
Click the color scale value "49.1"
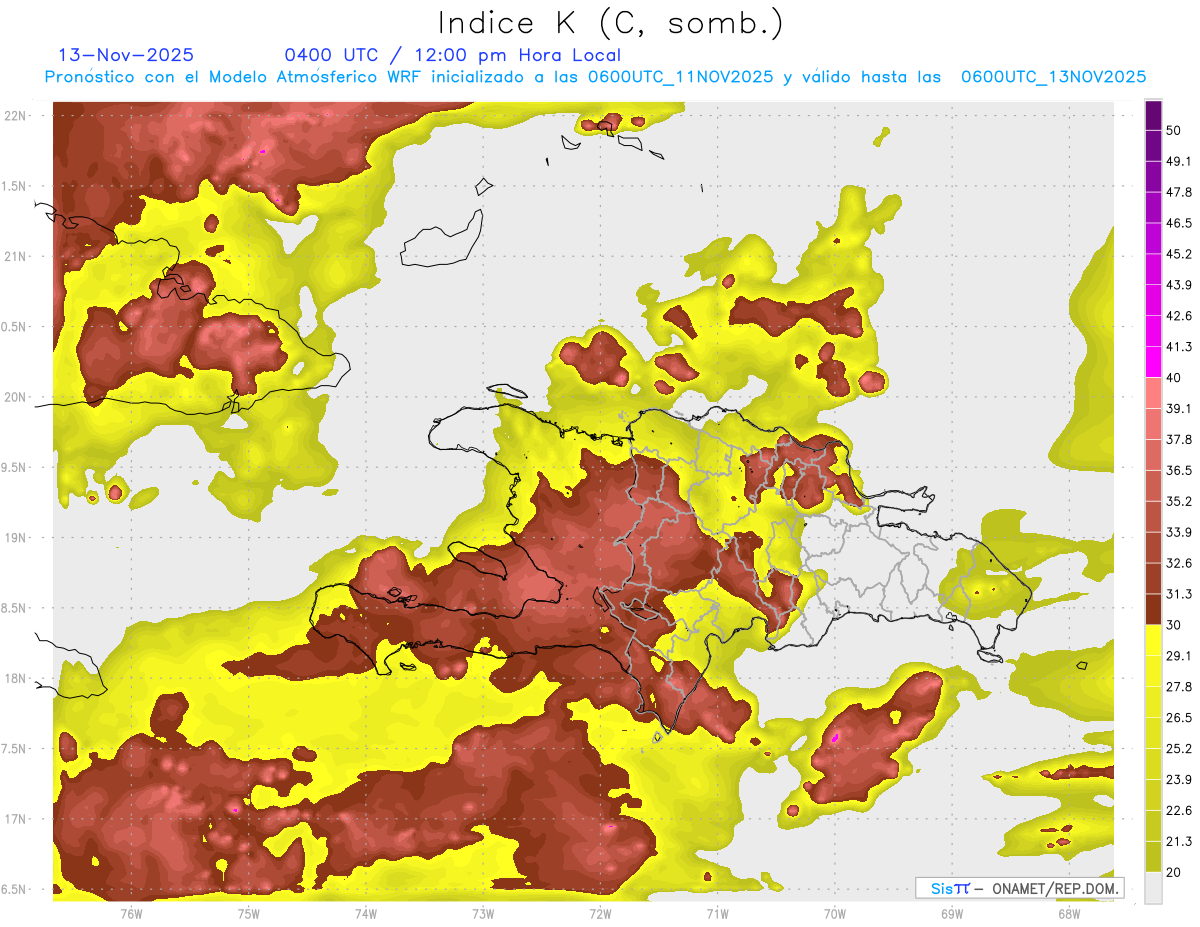(x=1180, y=161)
